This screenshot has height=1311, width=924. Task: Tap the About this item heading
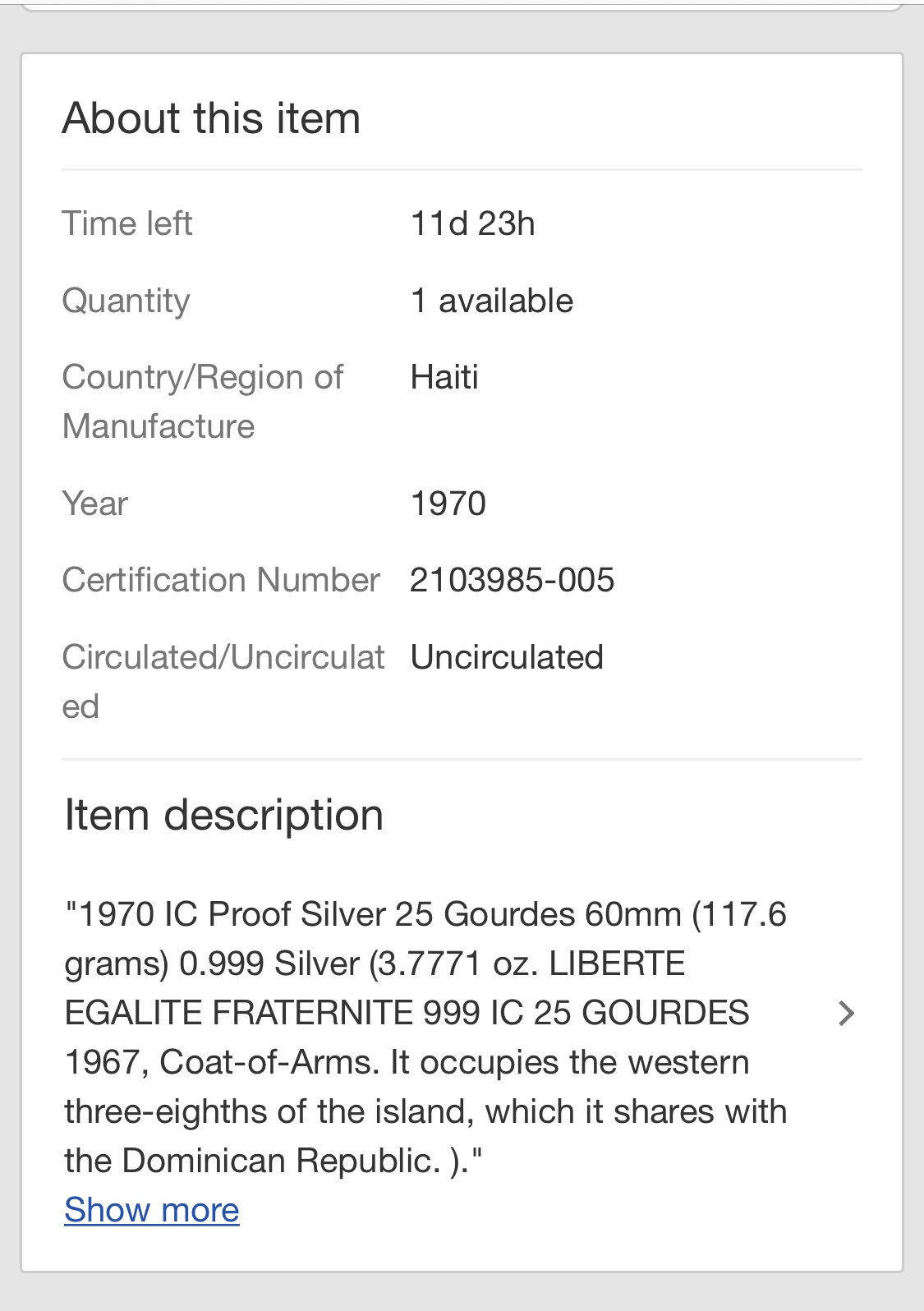212,118
